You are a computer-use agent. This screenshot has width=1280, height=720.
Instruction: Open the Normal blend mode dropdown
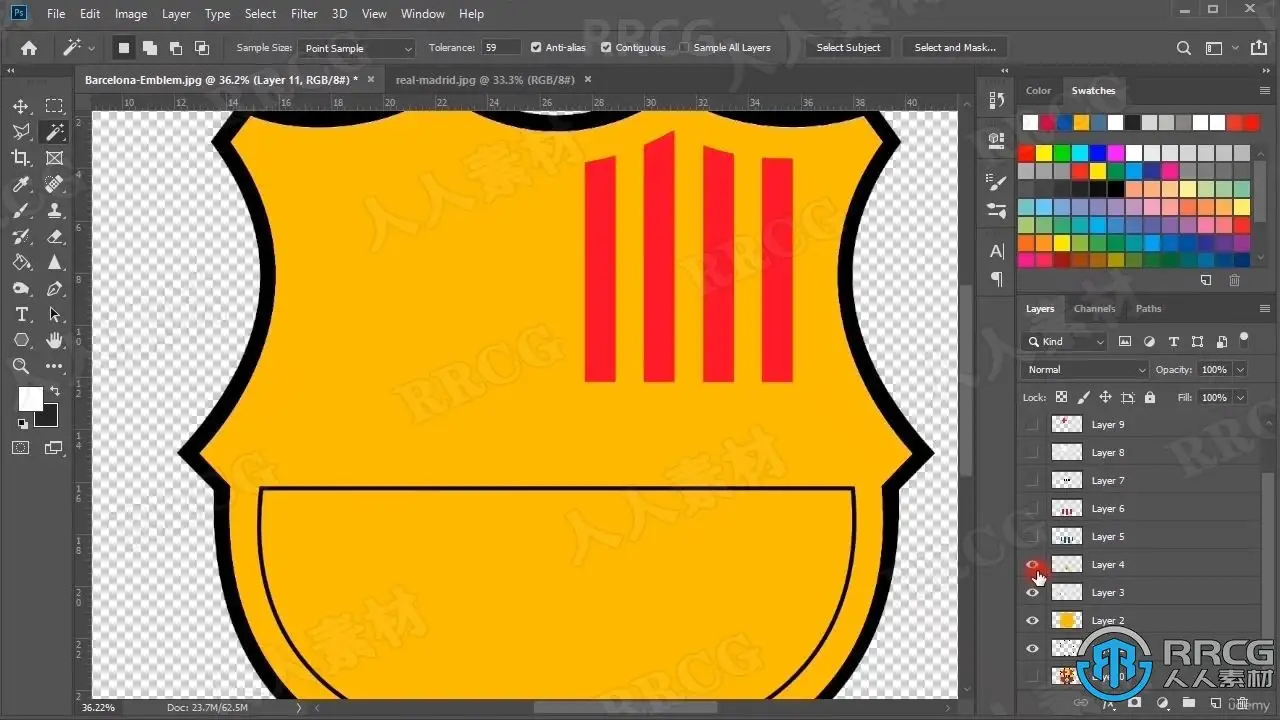tap(1085, 369)
